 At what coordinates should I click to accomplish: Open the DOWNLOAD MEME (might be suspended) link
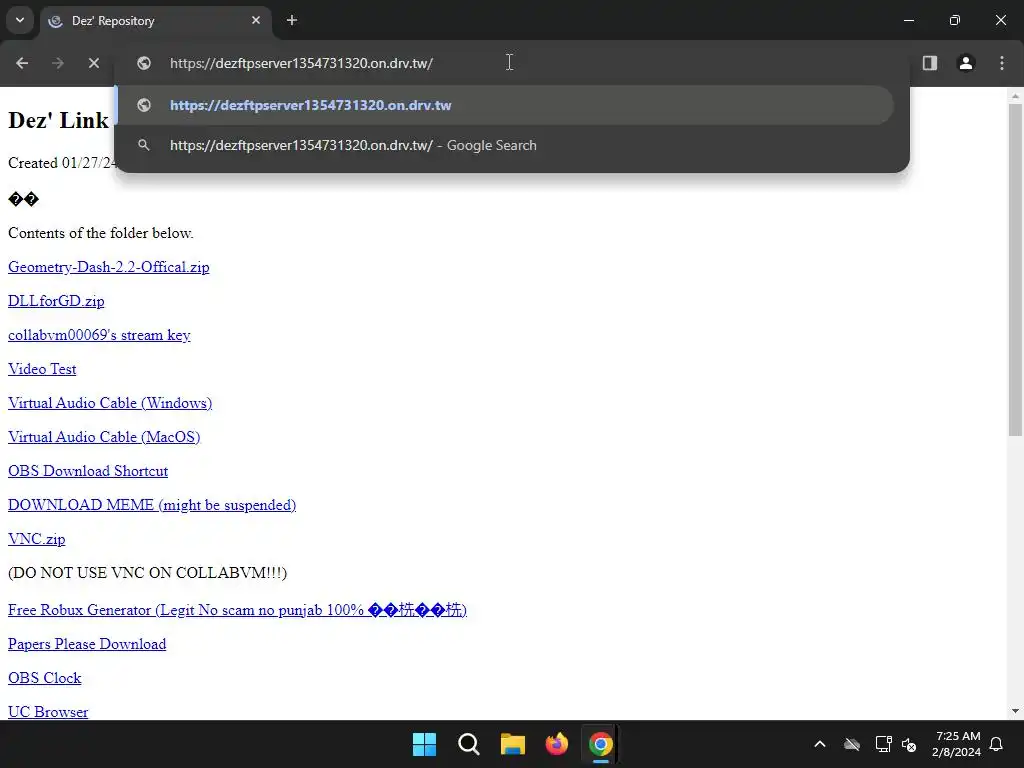(152, 505)
